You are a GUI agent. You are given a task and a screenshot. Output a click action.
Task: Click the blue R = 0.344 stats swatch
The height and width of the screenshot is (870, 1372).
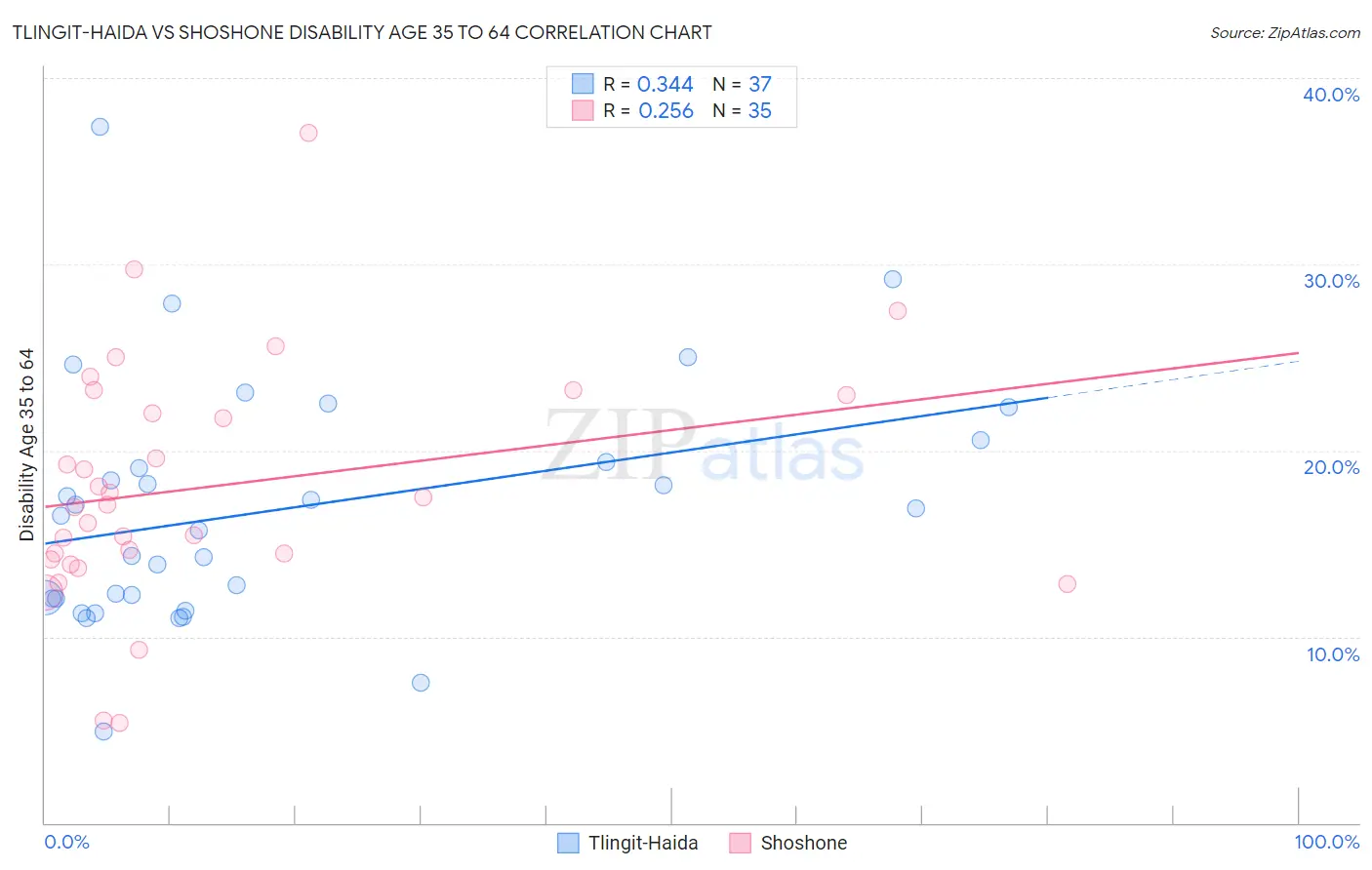click(583, 84)
